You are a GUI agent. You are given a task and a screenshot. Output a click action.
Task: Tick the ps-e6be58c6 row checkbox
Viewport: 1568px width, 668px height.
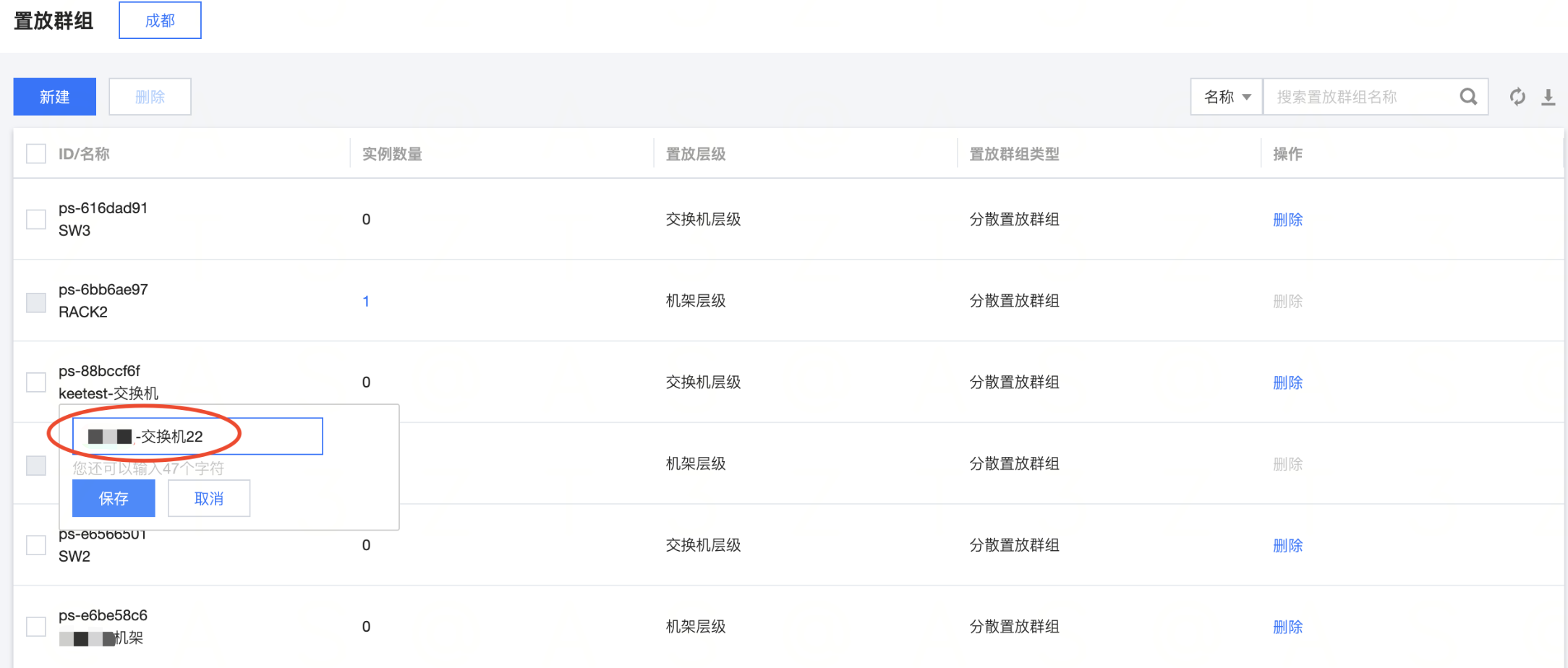36,626
